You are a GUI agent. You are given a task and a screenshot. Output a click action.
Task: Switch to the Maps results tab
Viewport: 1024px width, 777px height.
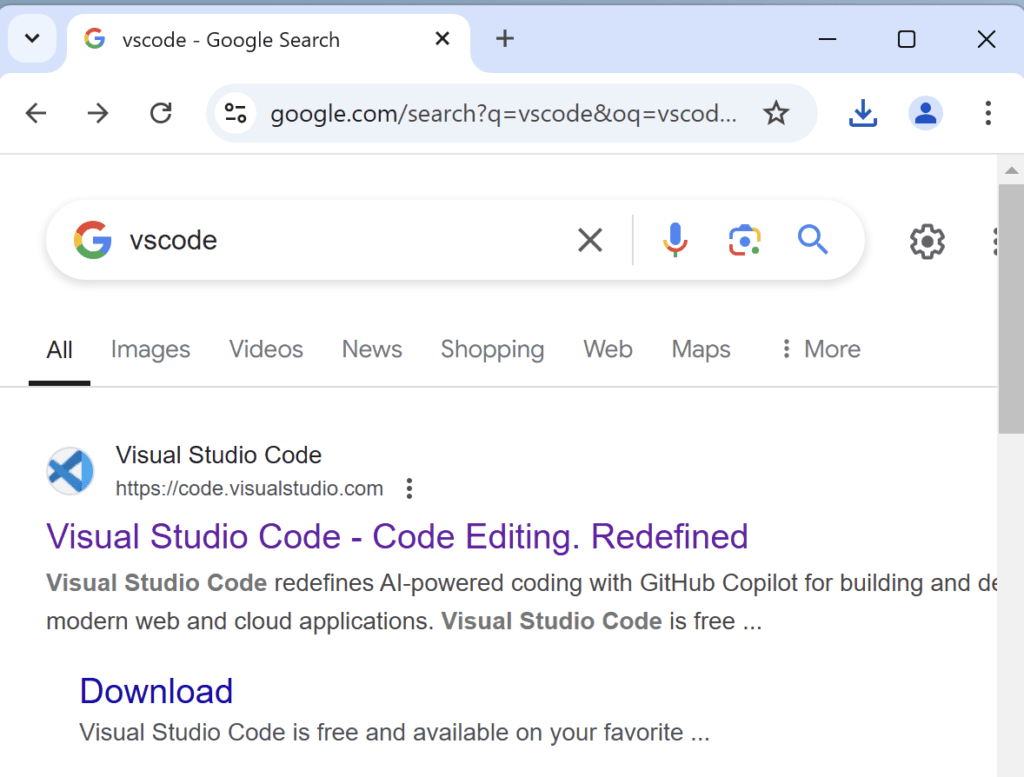click(701, 350)
